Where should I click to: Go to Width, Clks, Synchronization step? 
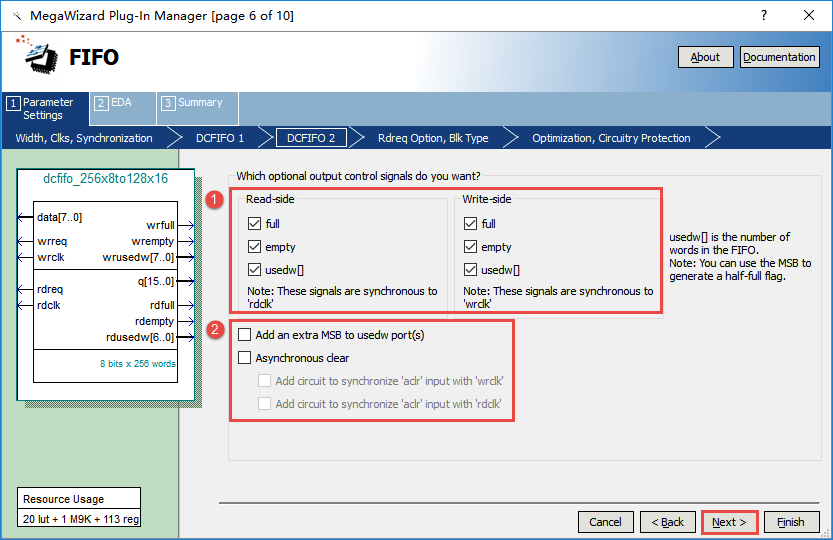pos(84,138)
